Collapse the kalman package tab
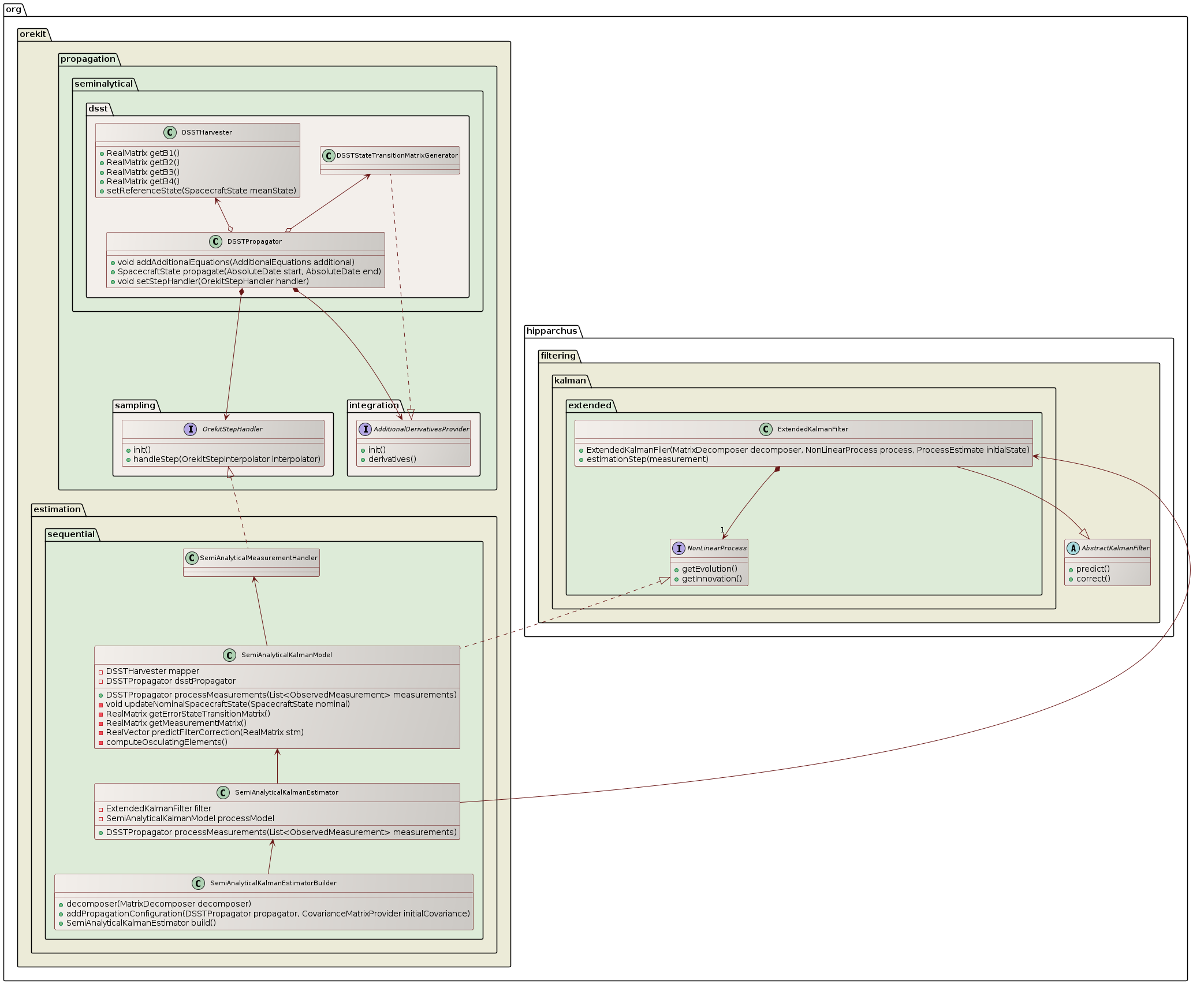The width and height of the screenshot is (1204, 984). pos(571,381)
